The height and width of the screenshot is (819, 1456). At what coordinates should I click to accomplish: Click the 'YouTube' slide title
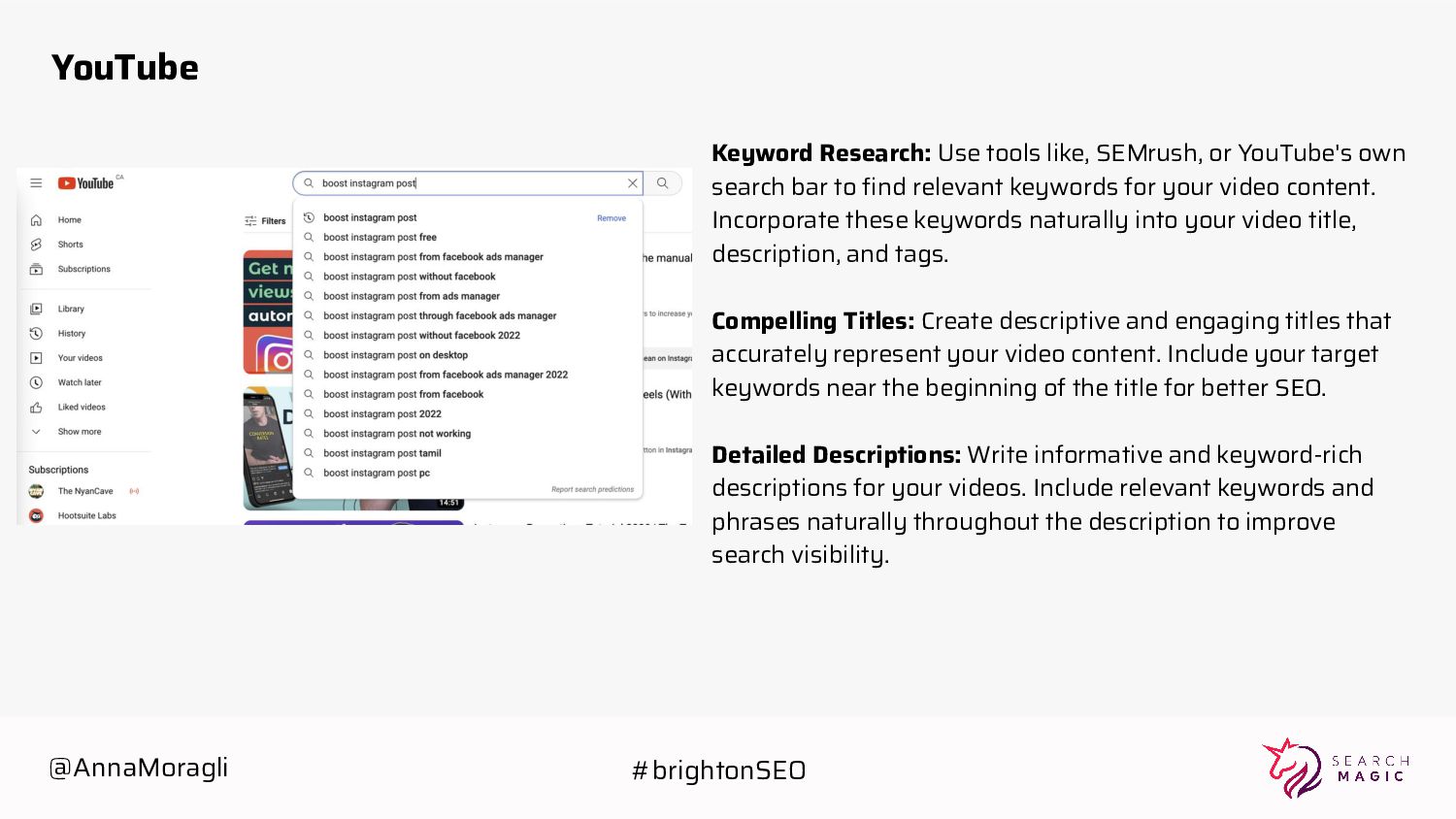click(125, 67)
